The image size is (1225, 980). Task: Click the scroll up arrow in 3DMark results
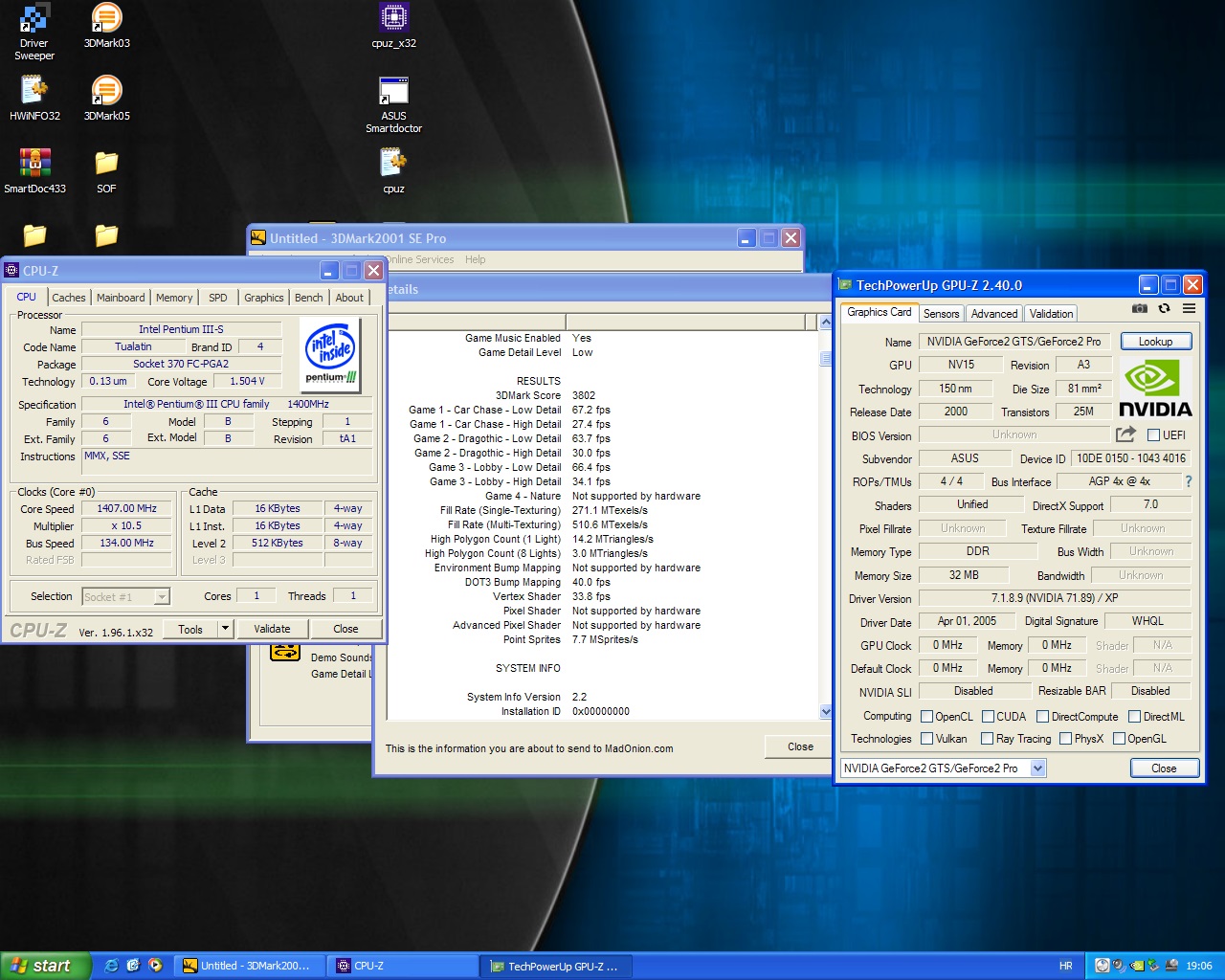[826, 323]
